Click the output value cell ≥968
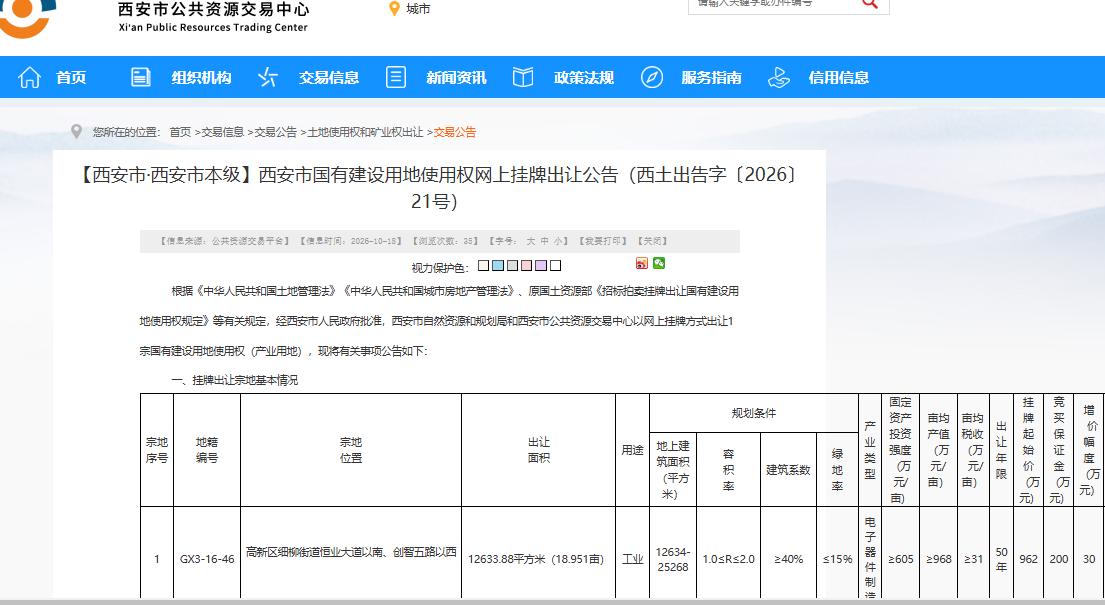The image size is (1105, 605). [938, 559]
